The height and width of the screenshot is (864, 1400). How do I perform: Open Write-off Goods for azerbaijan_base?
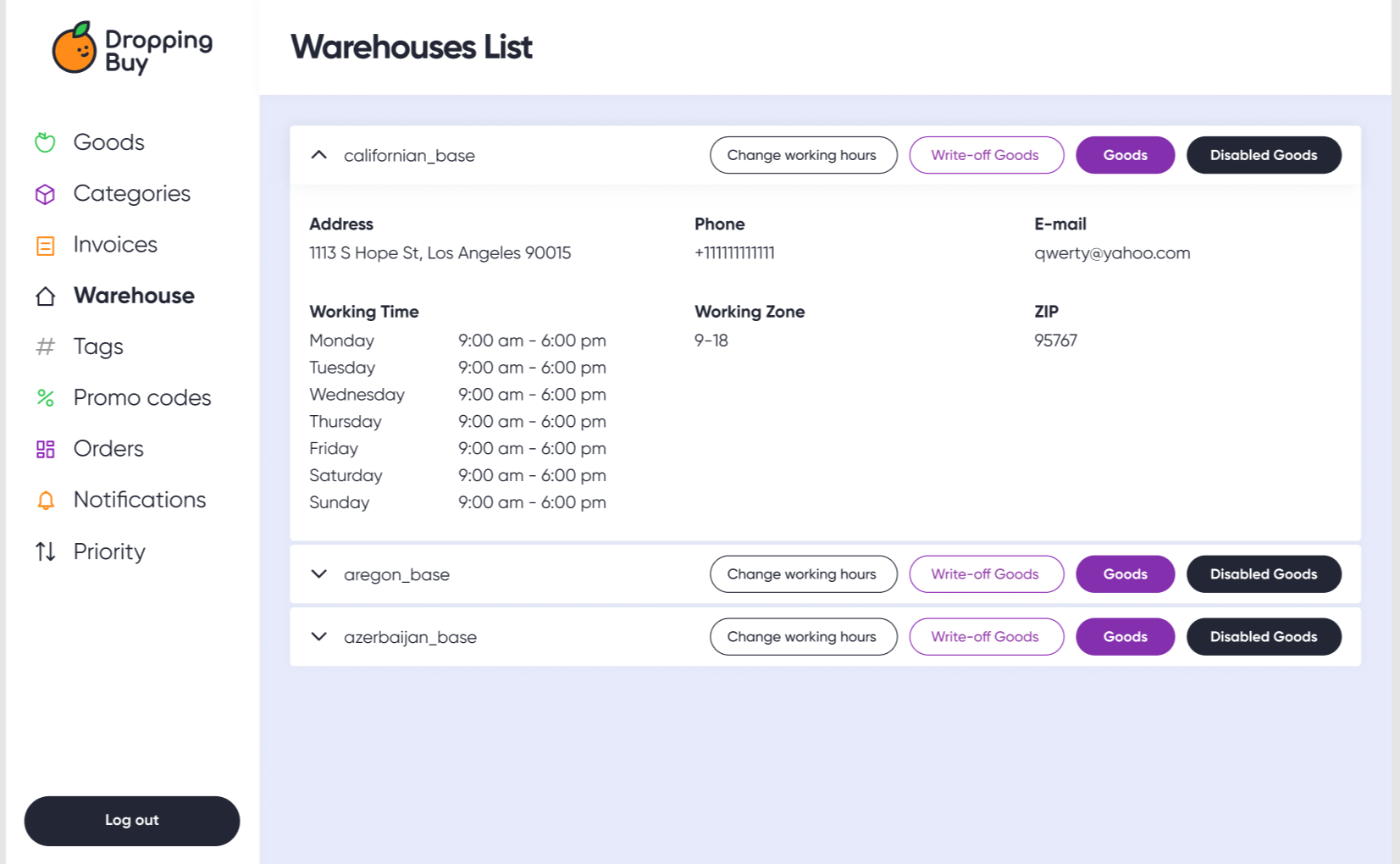click(986, 637)
